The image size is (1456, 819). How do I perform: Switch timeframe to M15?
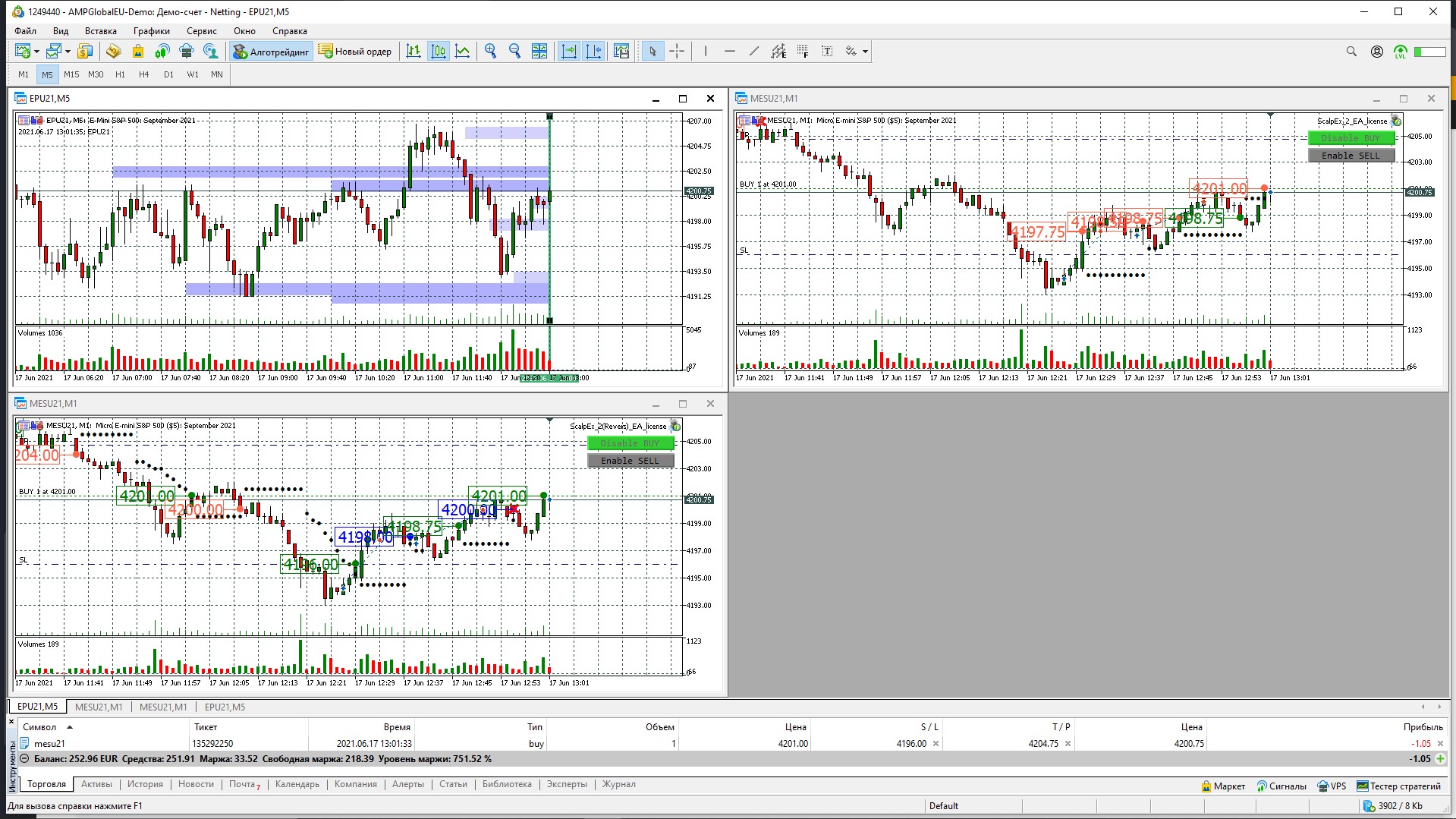coord(71,74)
